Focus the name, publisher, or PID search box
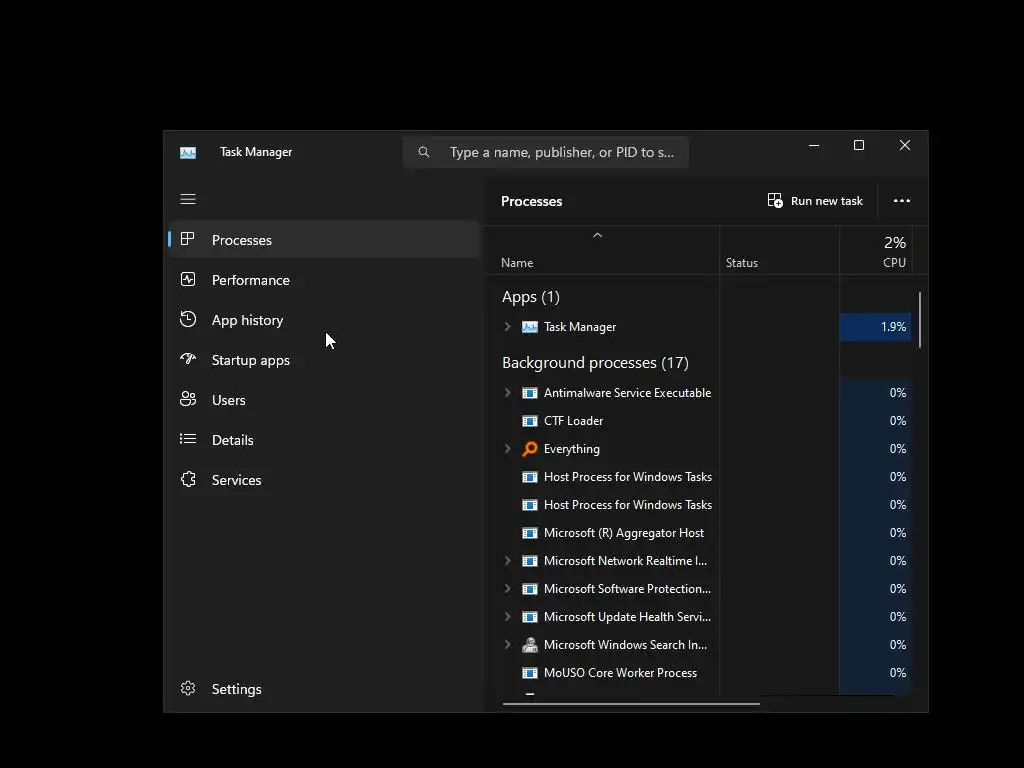 (x=560, y=152)
